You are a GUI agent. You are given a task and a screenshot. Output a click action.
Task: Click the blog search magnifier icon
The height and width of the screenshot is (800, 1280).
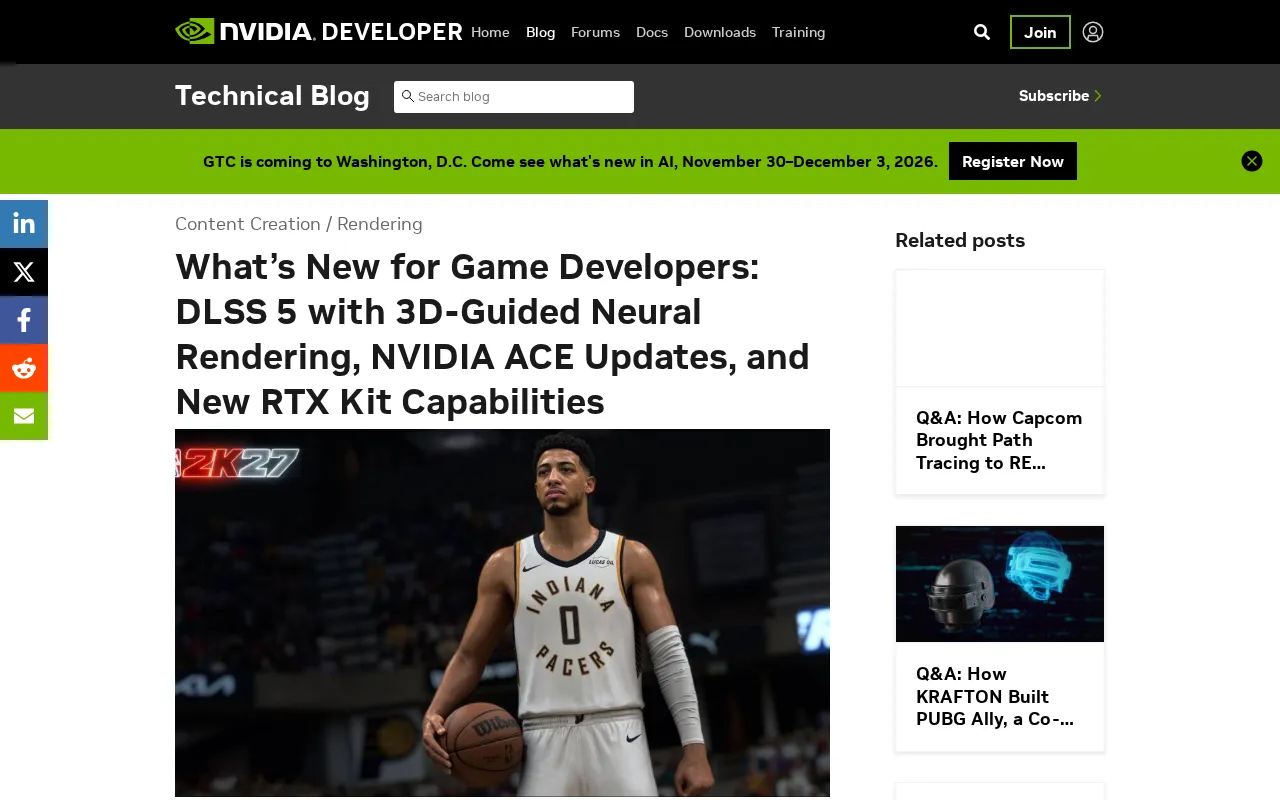point(407,96)
